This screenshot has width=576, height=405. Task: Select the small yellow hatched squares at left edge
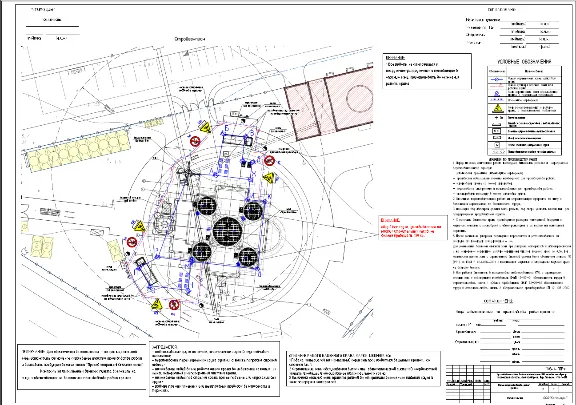(41, 246)
